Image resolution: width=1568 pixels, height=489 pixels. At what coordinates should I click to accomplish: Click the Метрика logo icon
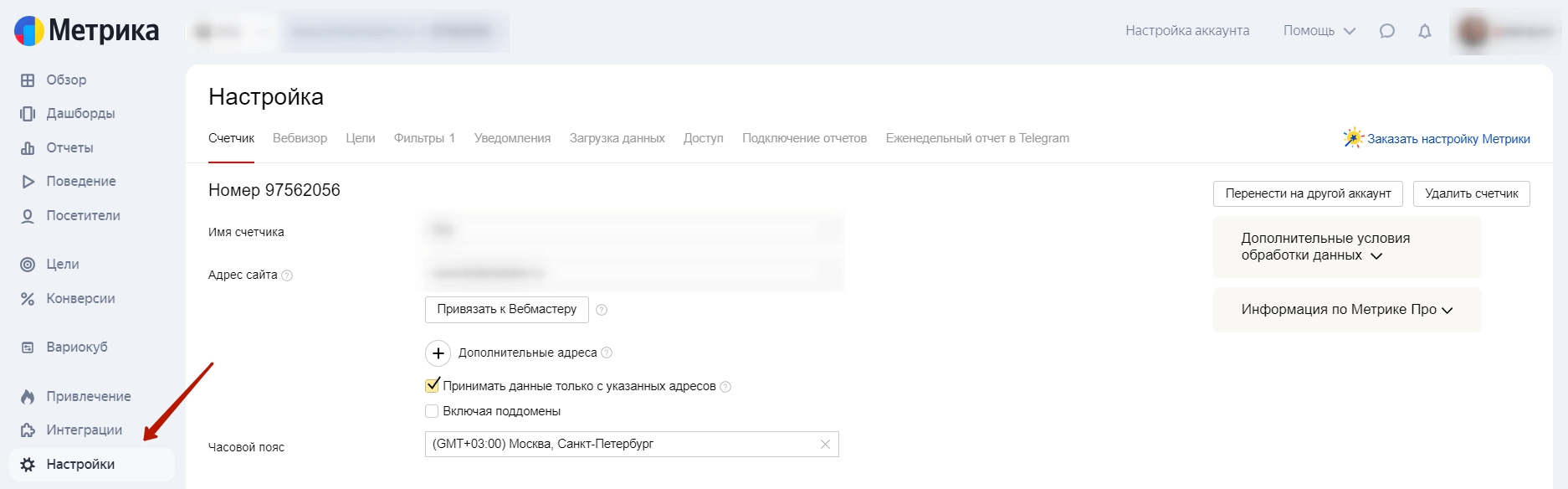[x=28, y=31]
